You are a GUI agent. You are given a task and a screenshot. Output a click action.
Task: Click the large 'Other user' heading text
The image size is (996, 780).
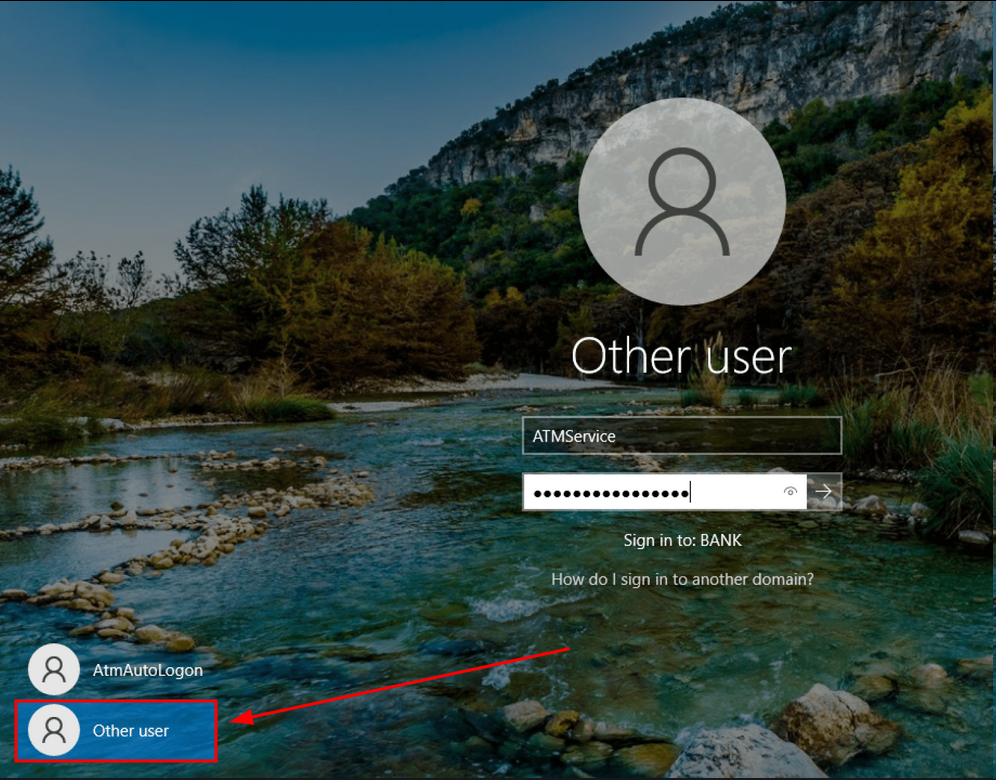[682, 356]
